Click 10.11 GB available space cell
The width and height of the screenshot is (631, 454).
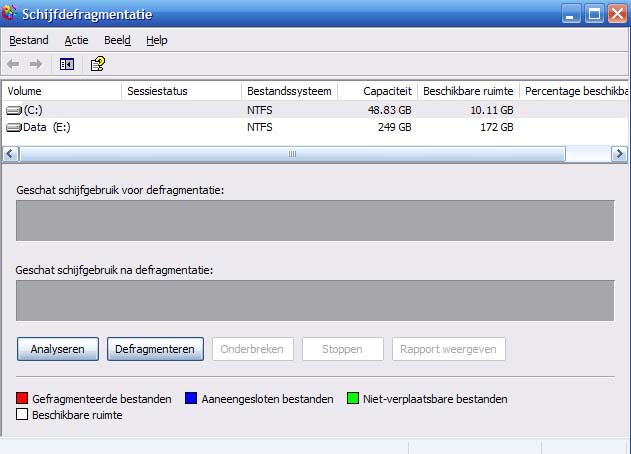[x=492, y=110]
